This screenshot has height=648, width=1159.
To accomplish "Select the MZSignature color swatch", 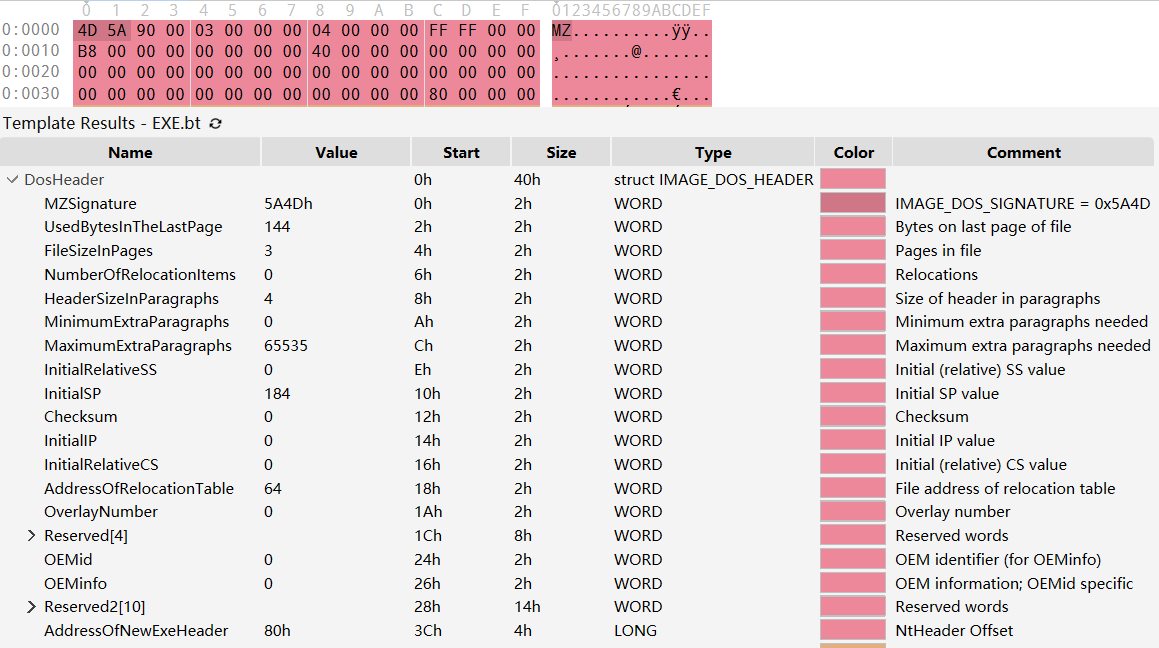I will coord(852,204).
